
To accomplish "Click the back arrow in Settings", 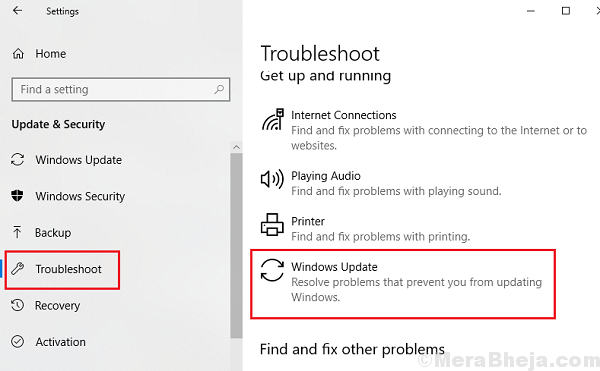I will (17, 10).
